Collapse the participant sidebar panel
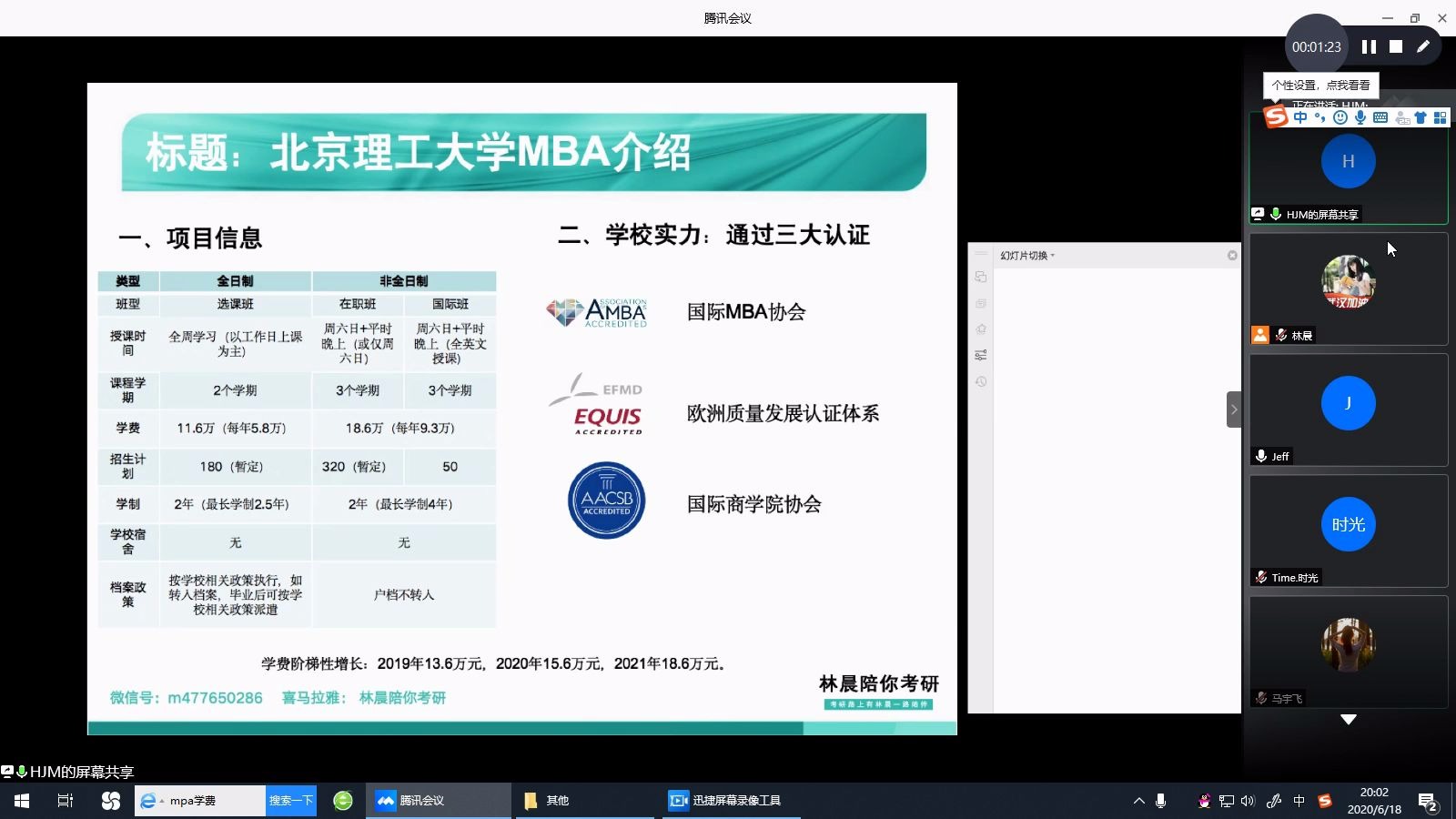Screen dimensions: 1456x819 (1234, 409)
